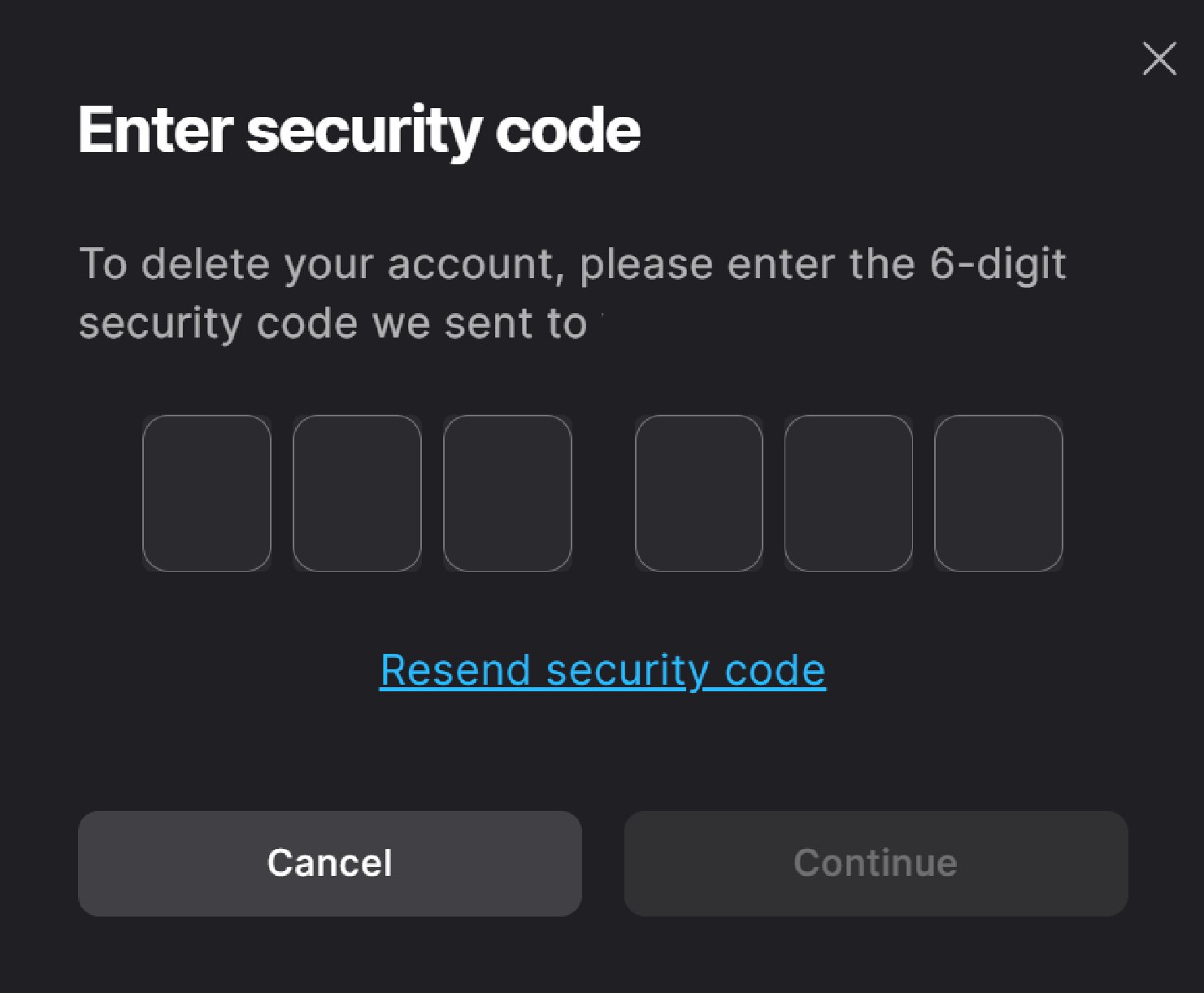Select the third security code digit box
The width and height of the screenshot is (1204, 993).
[507, 493]
